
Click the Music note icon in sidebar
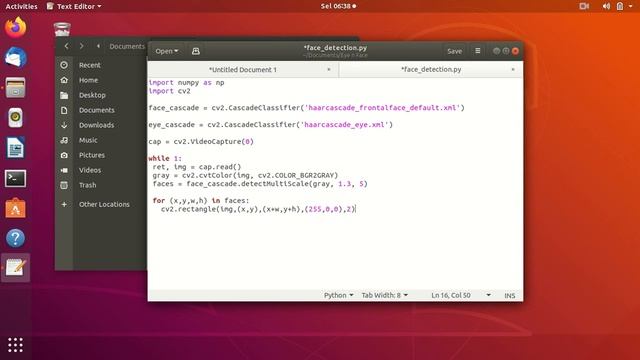click(64, 140)
